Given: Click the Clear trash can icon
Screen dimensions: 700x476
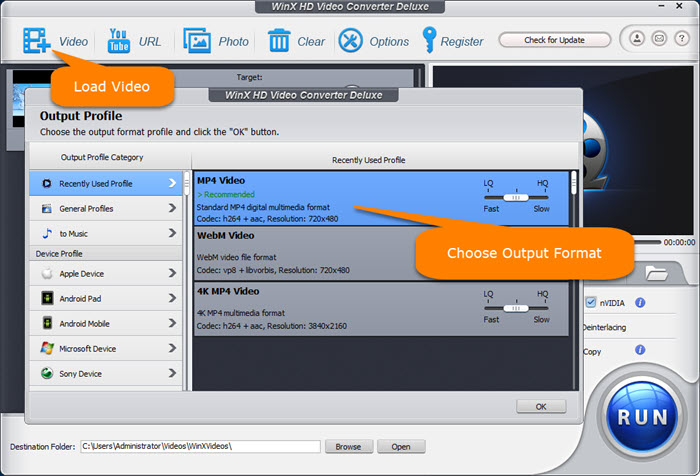Looking at the screenshot, I should (x=279, y=41).
